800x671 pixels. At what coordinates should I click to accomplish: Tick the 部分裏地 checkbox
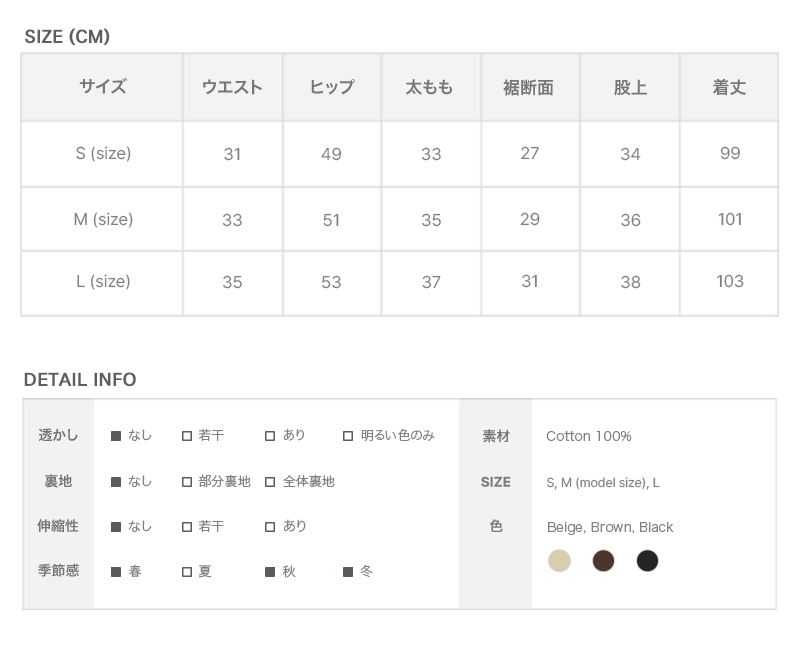[187, 482]
